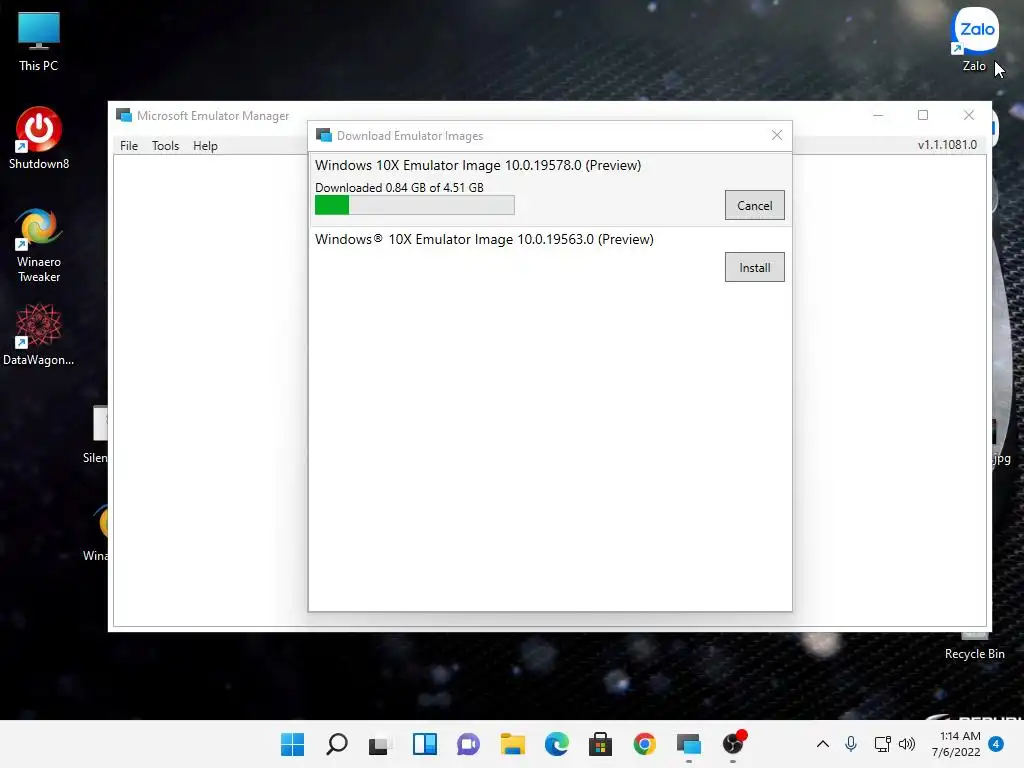Open Microsoft Store from the taskbar
The image size is (1024, 768).
tap(600, 744)
